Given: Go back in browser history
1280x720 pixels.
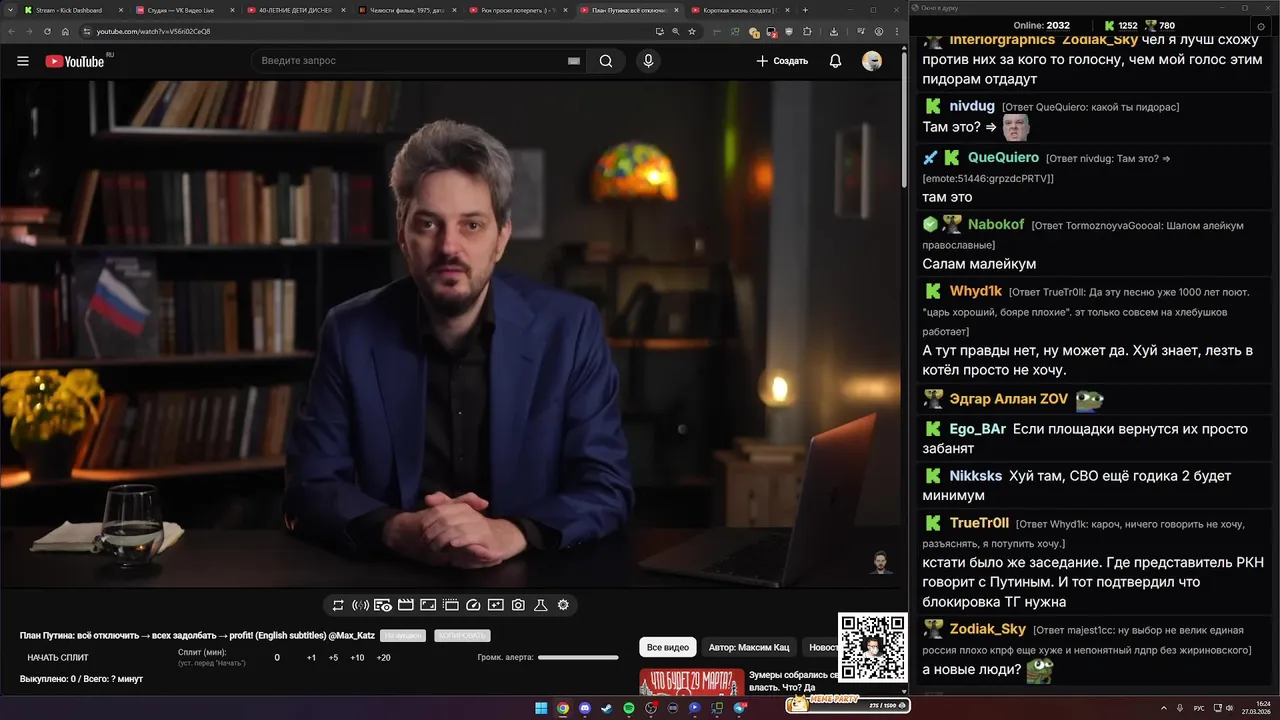Looking at the screenshot, I should (x=11, y=31).
